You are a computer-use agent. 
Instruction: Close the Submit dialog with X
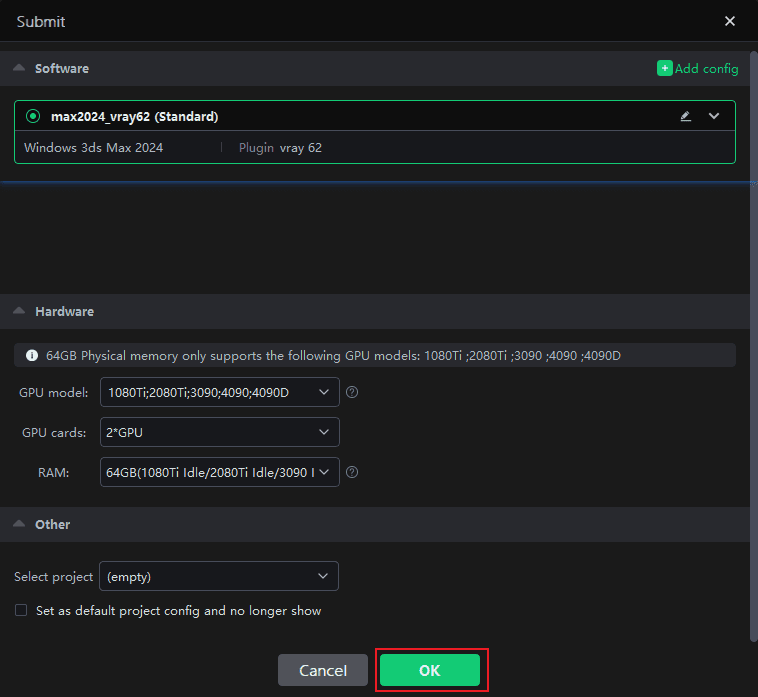click(x=730, y=21)
